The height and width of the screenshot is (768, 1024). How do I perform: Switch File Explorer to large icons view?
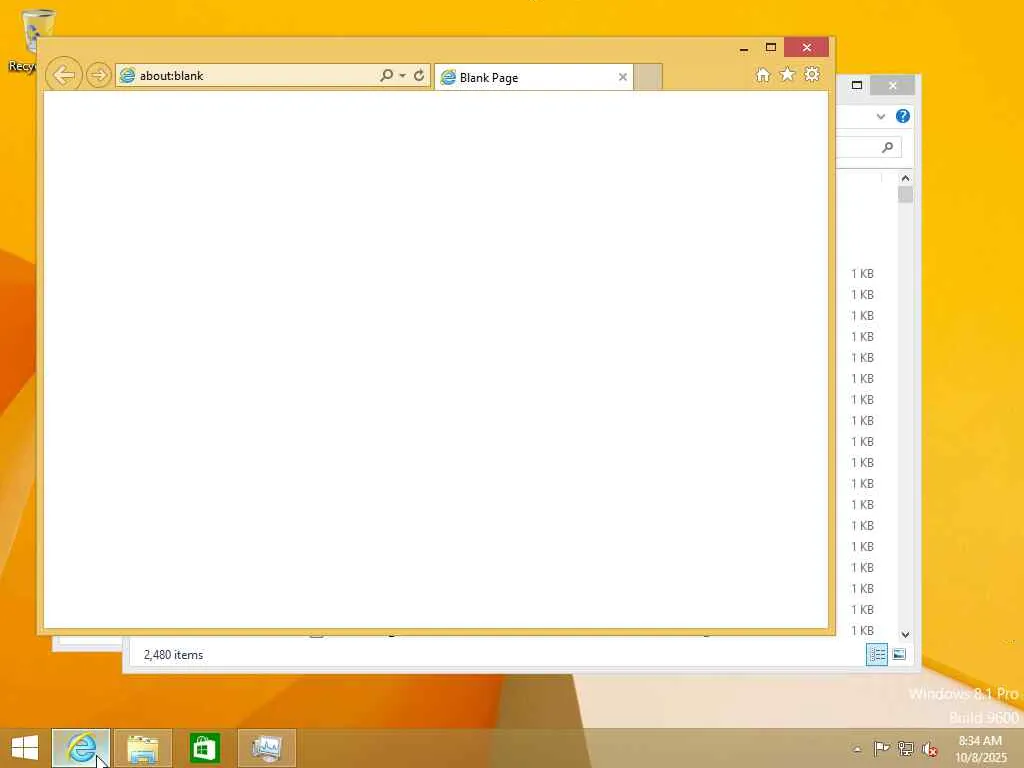(x=899, y=654)
